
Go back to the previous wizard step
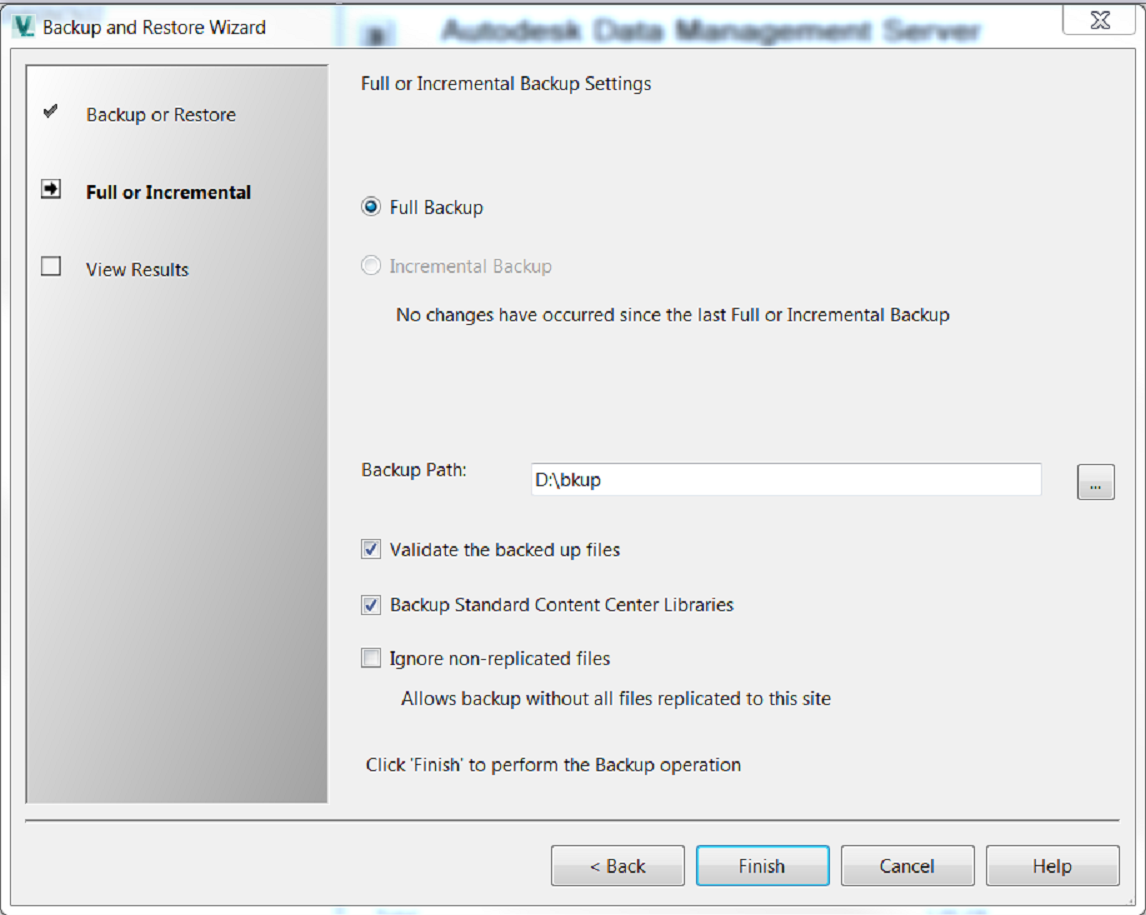click(617, 865)
